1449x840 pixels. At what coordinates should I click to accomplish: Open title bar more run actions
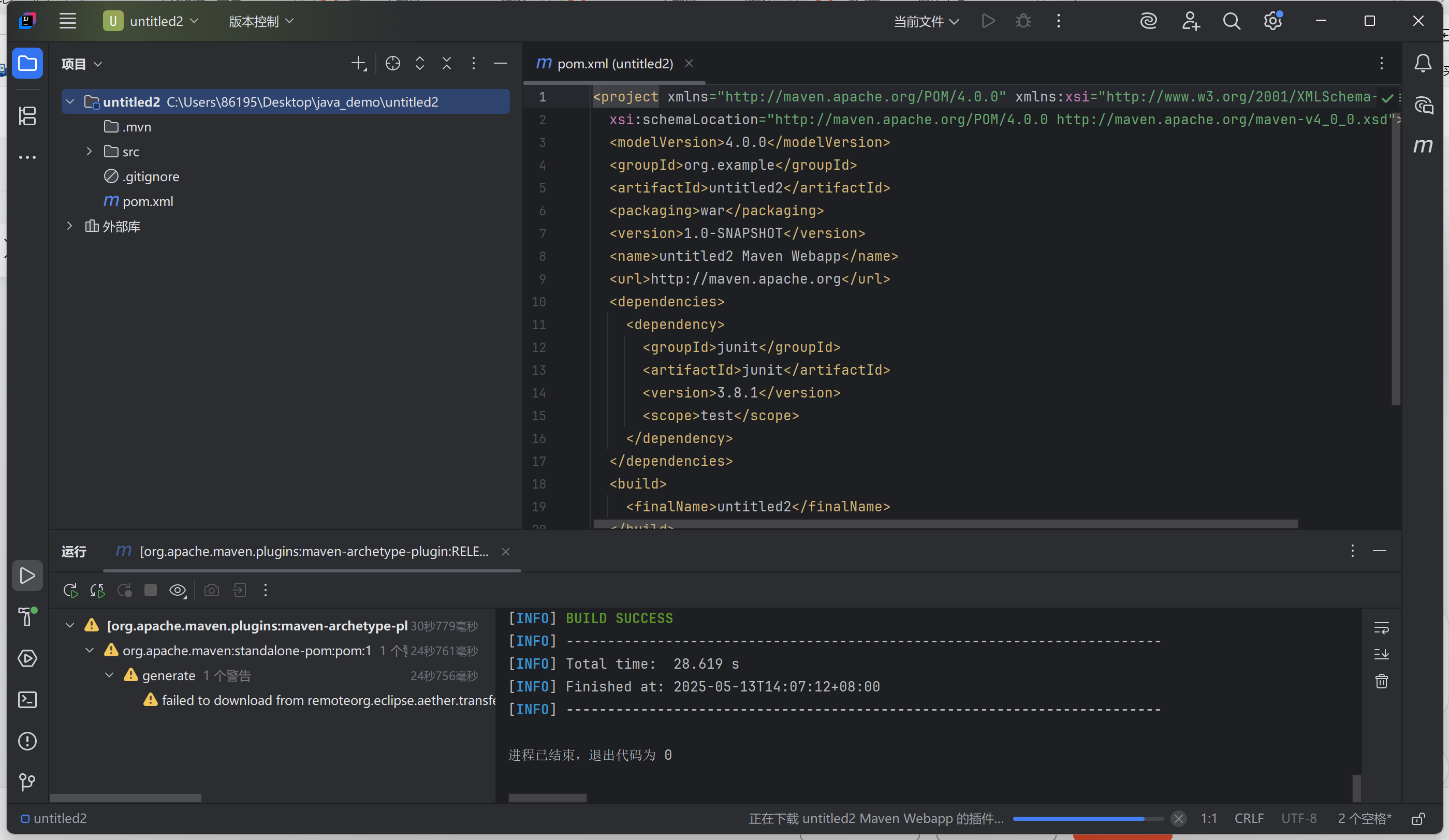[x=1058, y=21]
